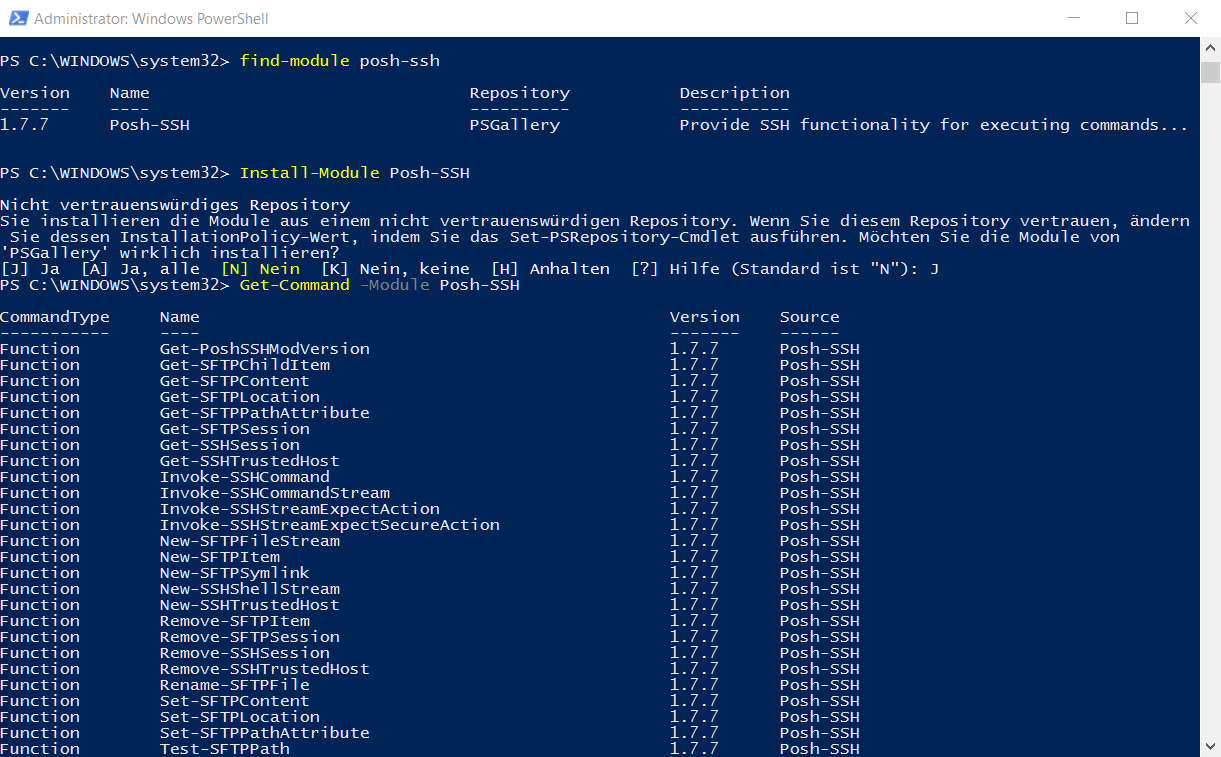Click New-SSHShellStream function name

point(250,589)
